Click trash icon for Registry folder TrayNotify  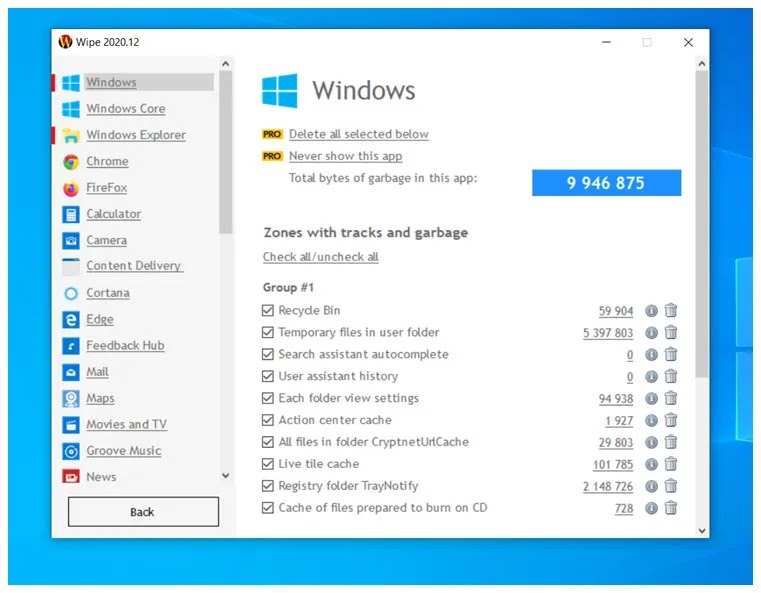coord(671,486)
